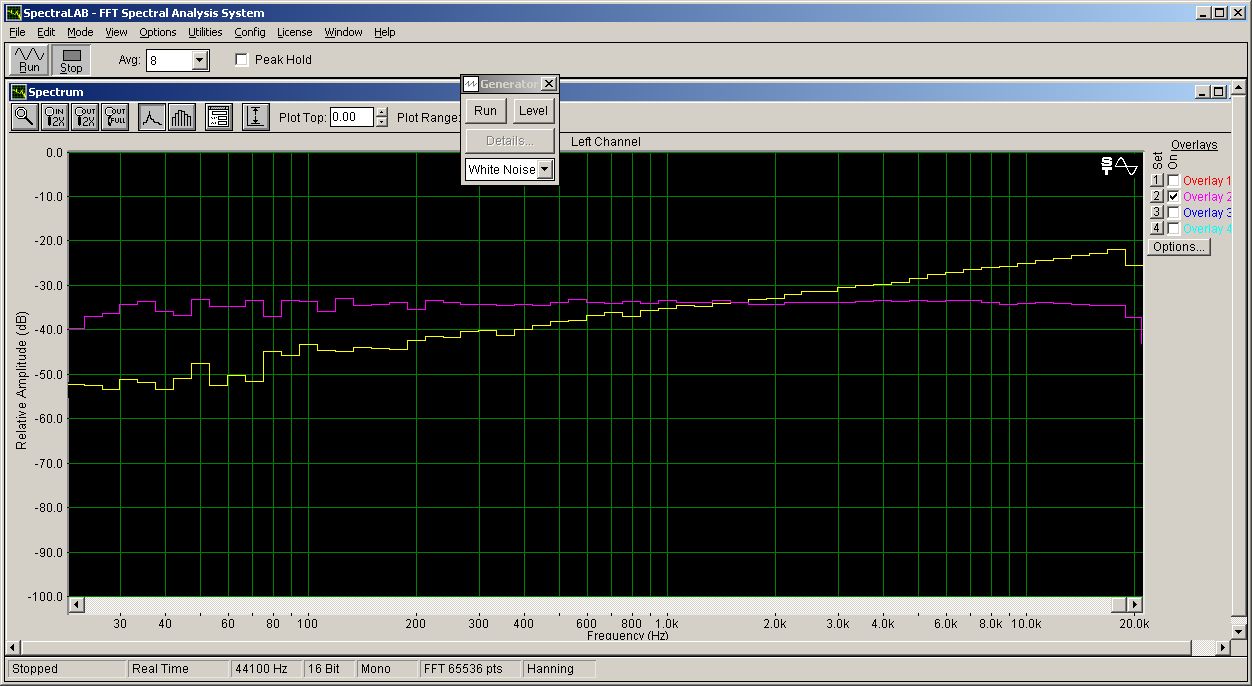Viewport: 1252px width, 686px height.
Task: Expand the White Noise signal dropdown
Action: (x=545, y=170)
